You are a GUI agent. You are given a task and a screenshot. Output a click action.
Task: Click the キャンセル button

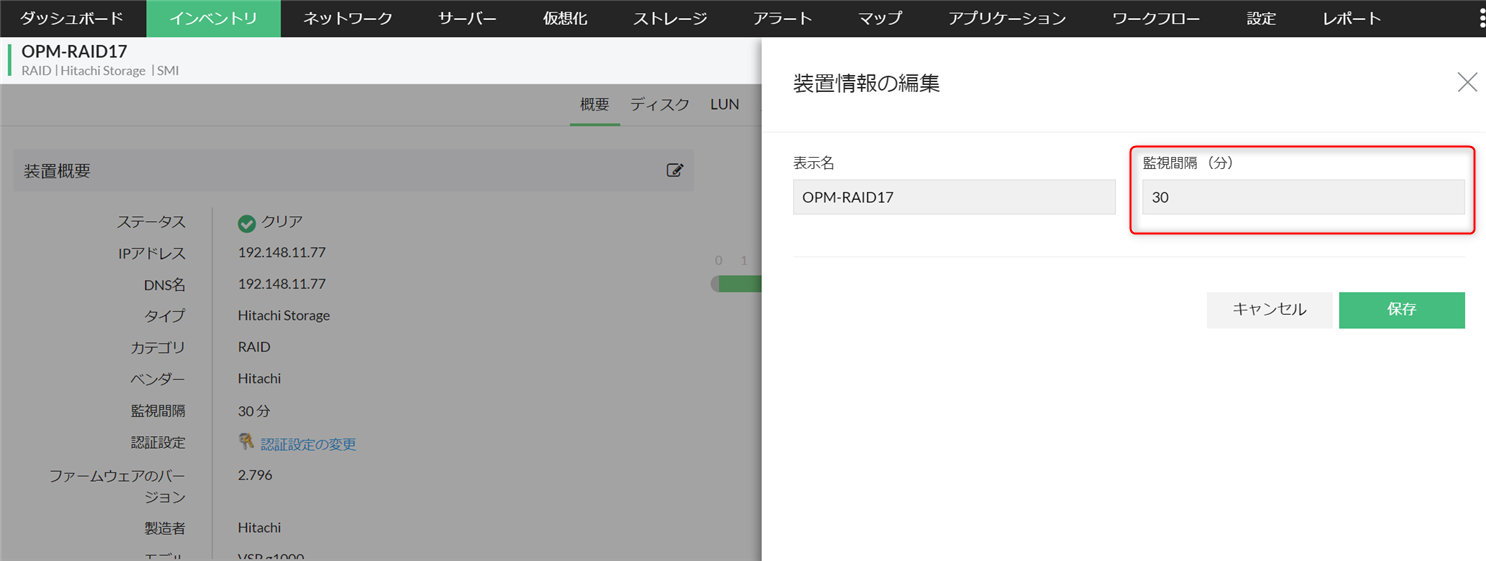[x=1269, y=310]
